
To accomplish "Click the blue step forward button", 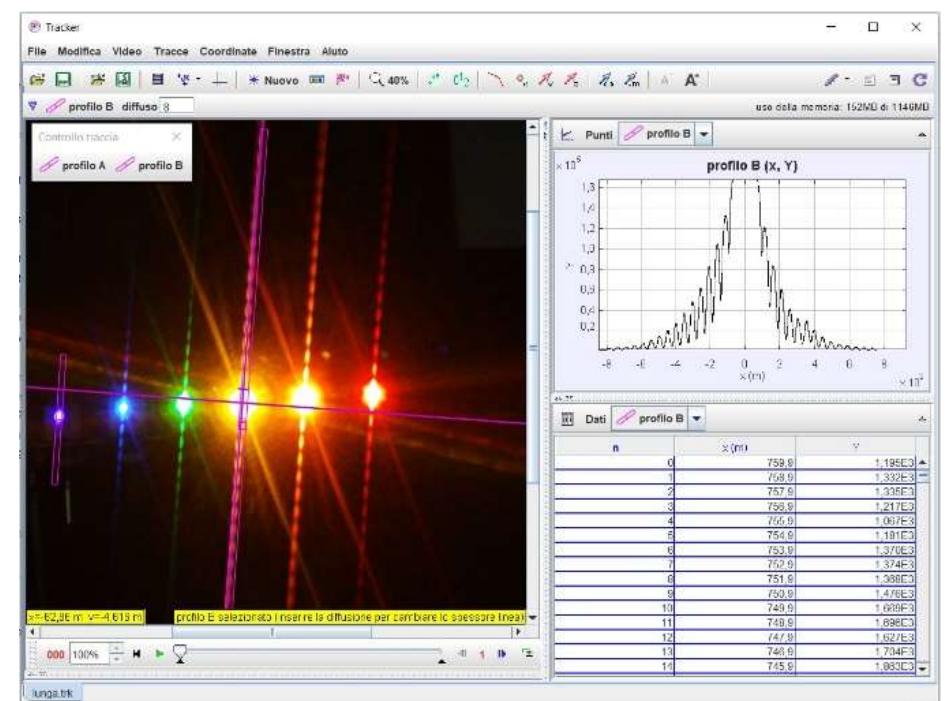I will coord(501,653).
